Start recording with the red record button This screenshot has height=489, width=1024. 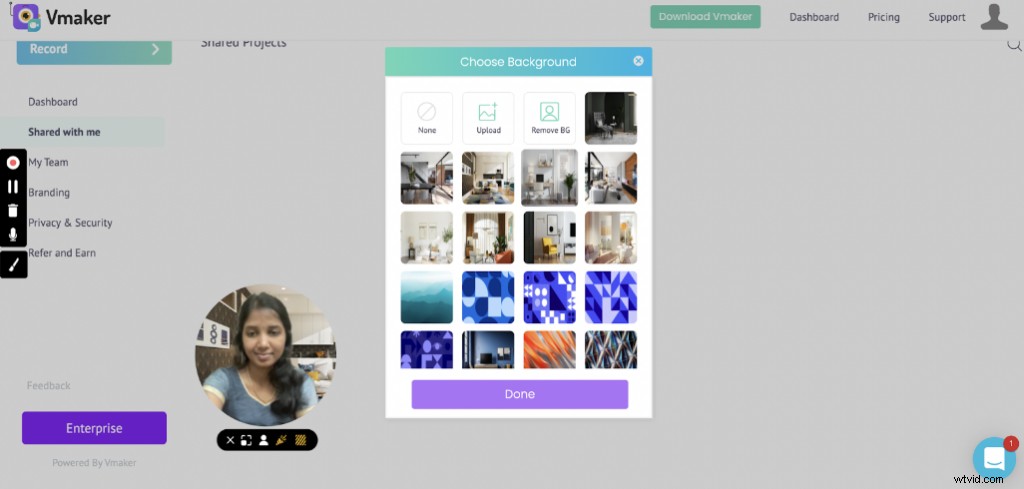13,163
